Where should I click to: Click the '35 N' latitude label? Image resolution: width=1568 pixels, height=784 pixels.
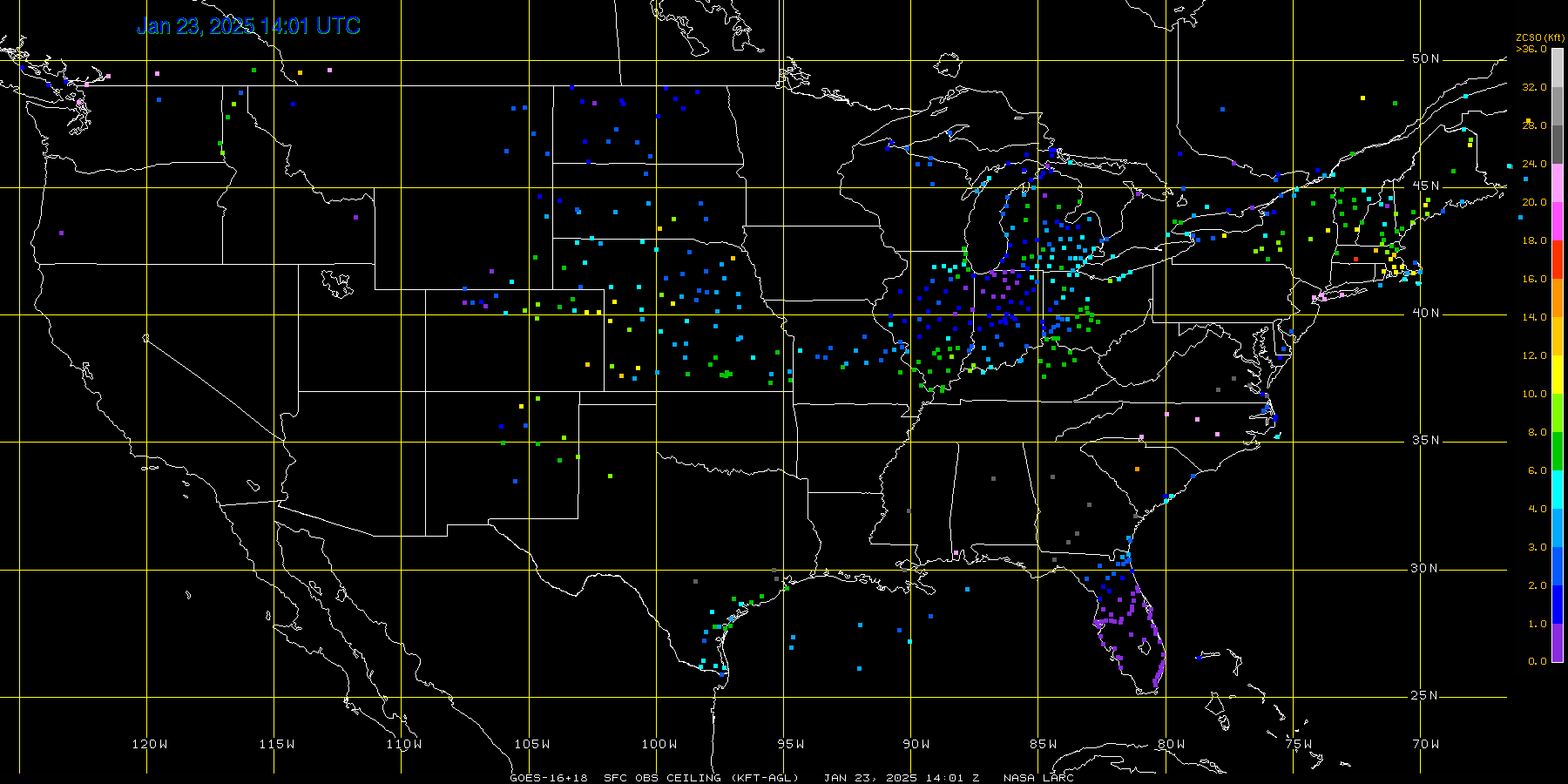click(1425, 440)
